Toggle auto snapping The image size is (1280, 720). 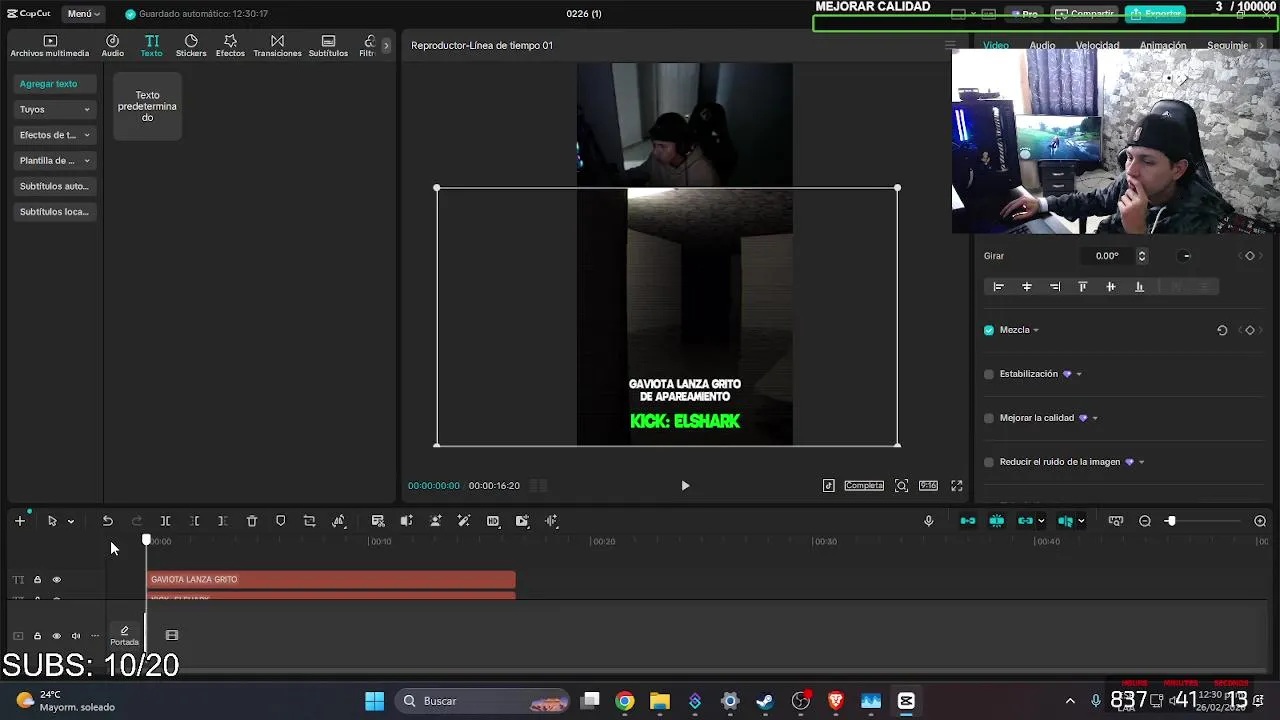click(x=997, y=521)
